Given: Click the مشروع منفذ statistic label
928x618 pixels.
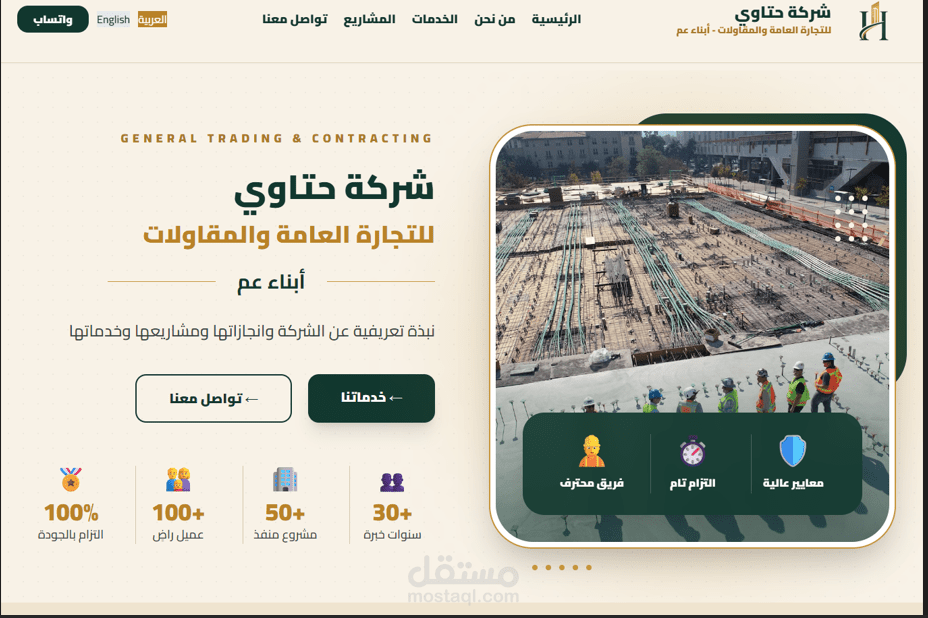Looking at the screenshot, I should (x=285, y=535).
